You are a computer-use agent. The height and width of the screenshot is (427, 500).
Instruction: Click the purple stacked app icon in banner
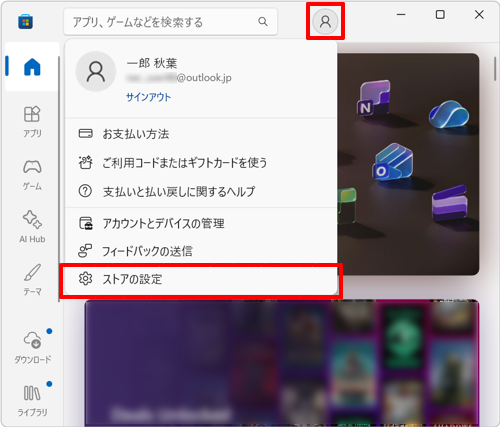450,203
